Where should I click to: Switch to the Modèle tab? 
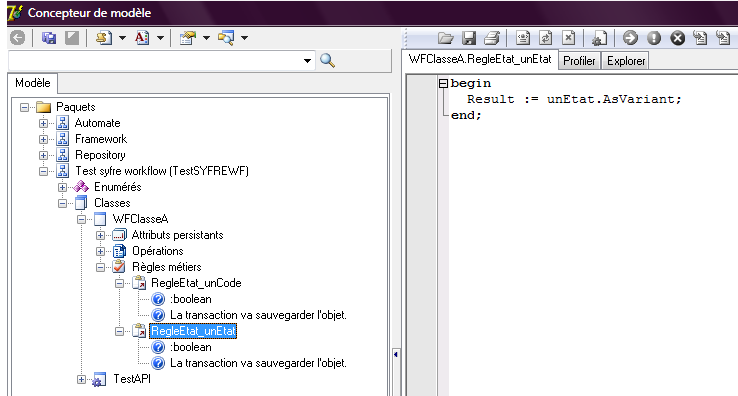point(32,83)
